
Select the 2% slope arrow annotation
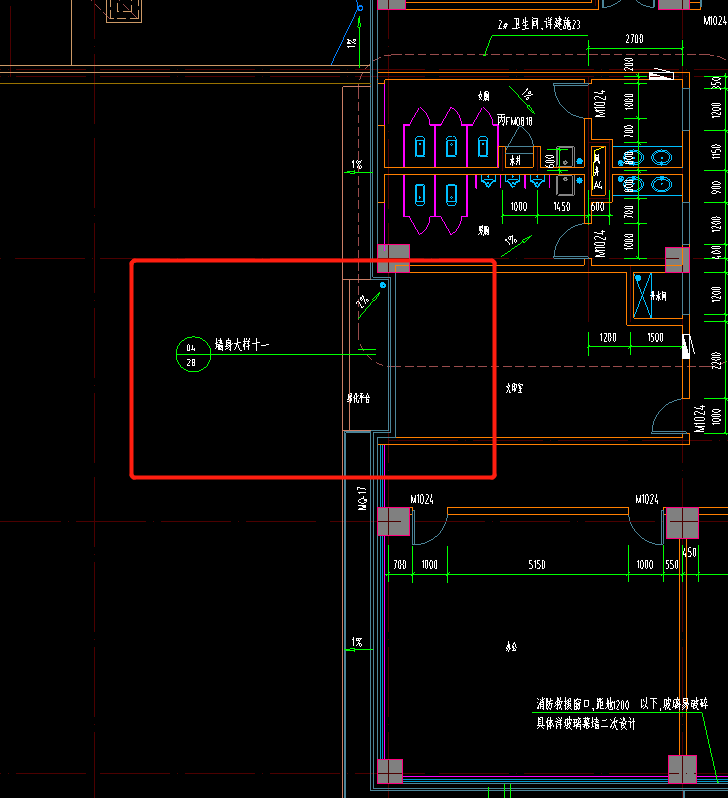(368, 305)
